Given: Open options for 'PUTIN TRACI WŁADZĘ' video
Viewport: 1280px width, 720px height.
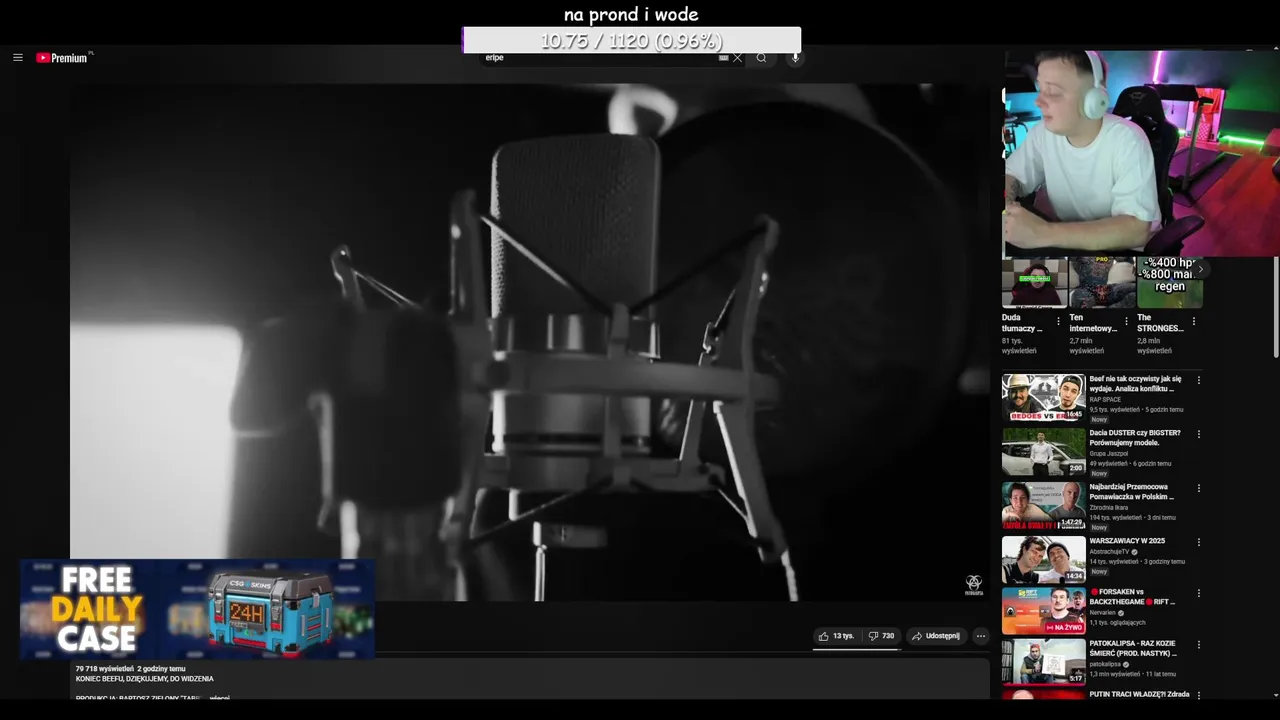Looking at the screenshot, I should click(x=1199, y=695).
